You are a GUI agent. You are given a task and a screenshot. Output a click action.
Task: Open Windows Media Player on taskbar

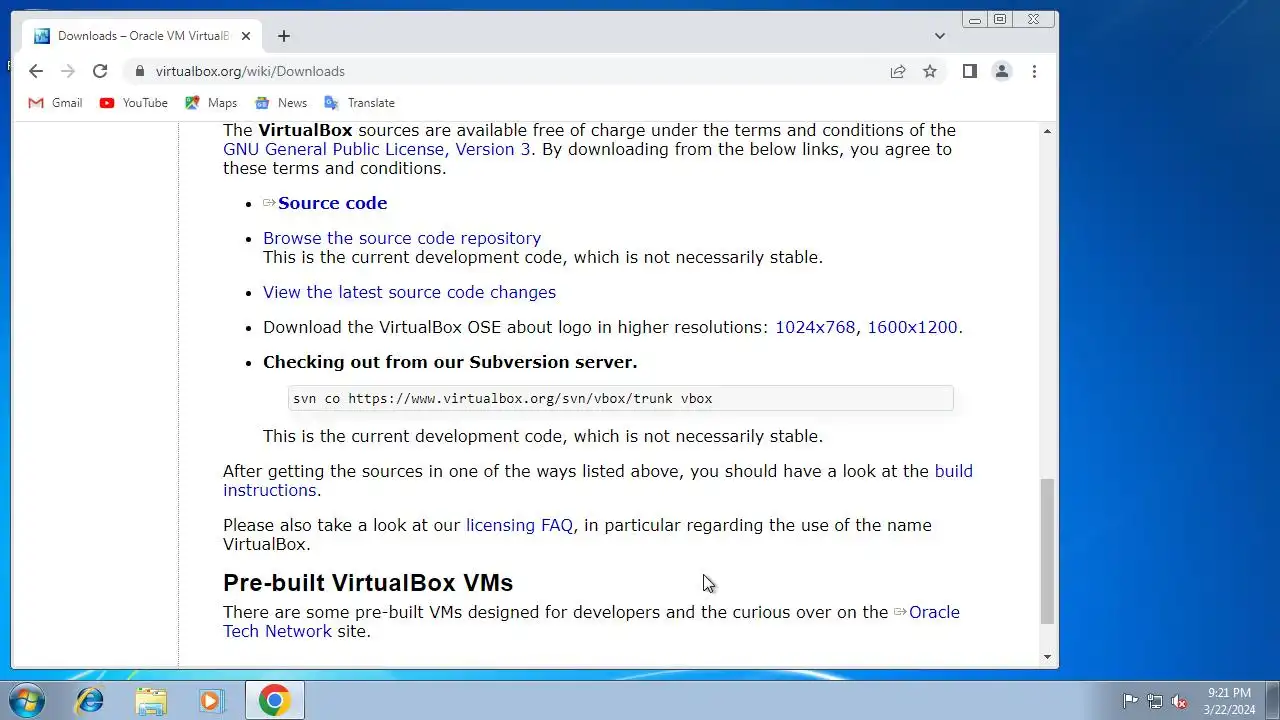[211, 701]
